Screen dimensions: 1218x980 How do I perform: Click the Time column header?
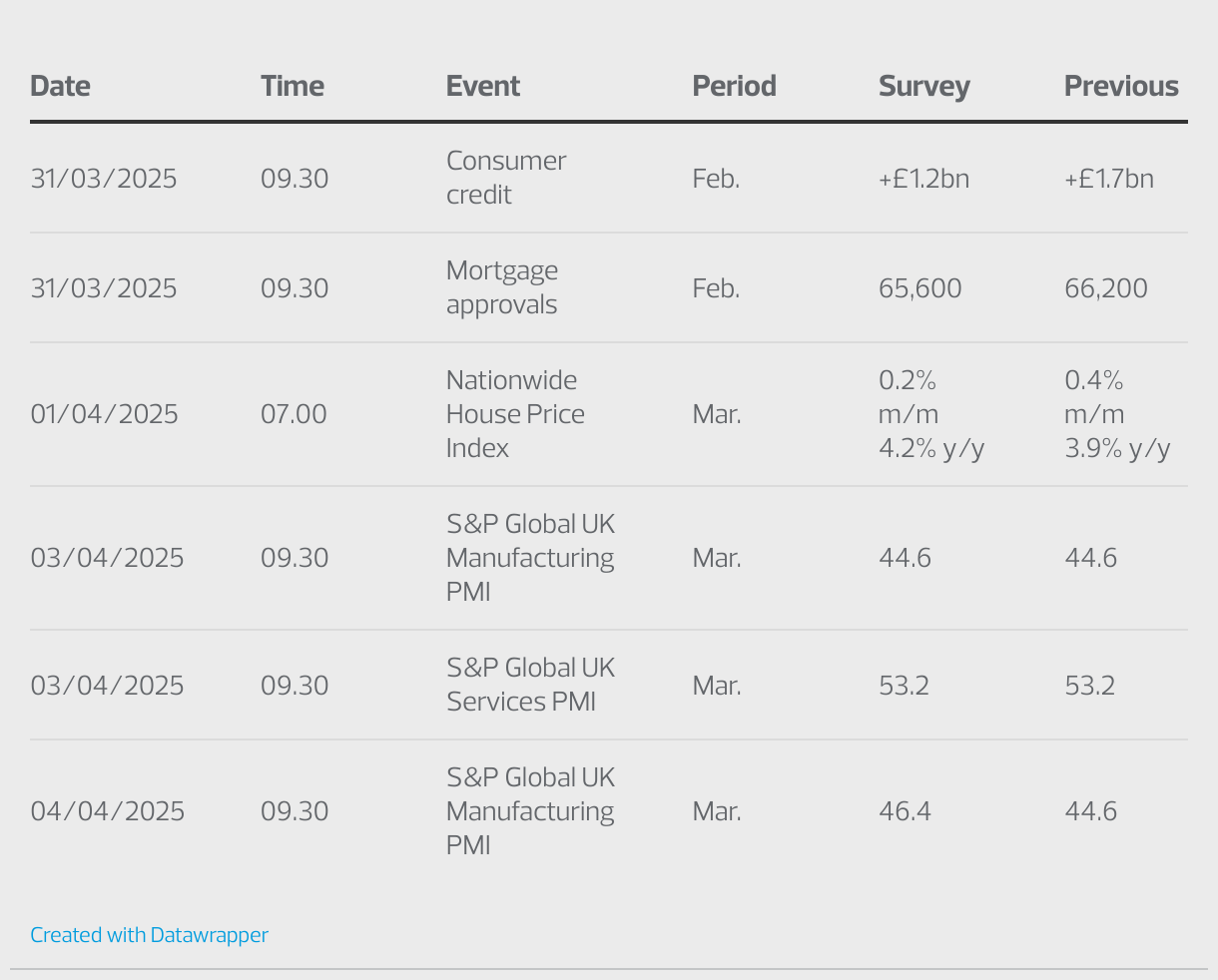pos(292,86)
